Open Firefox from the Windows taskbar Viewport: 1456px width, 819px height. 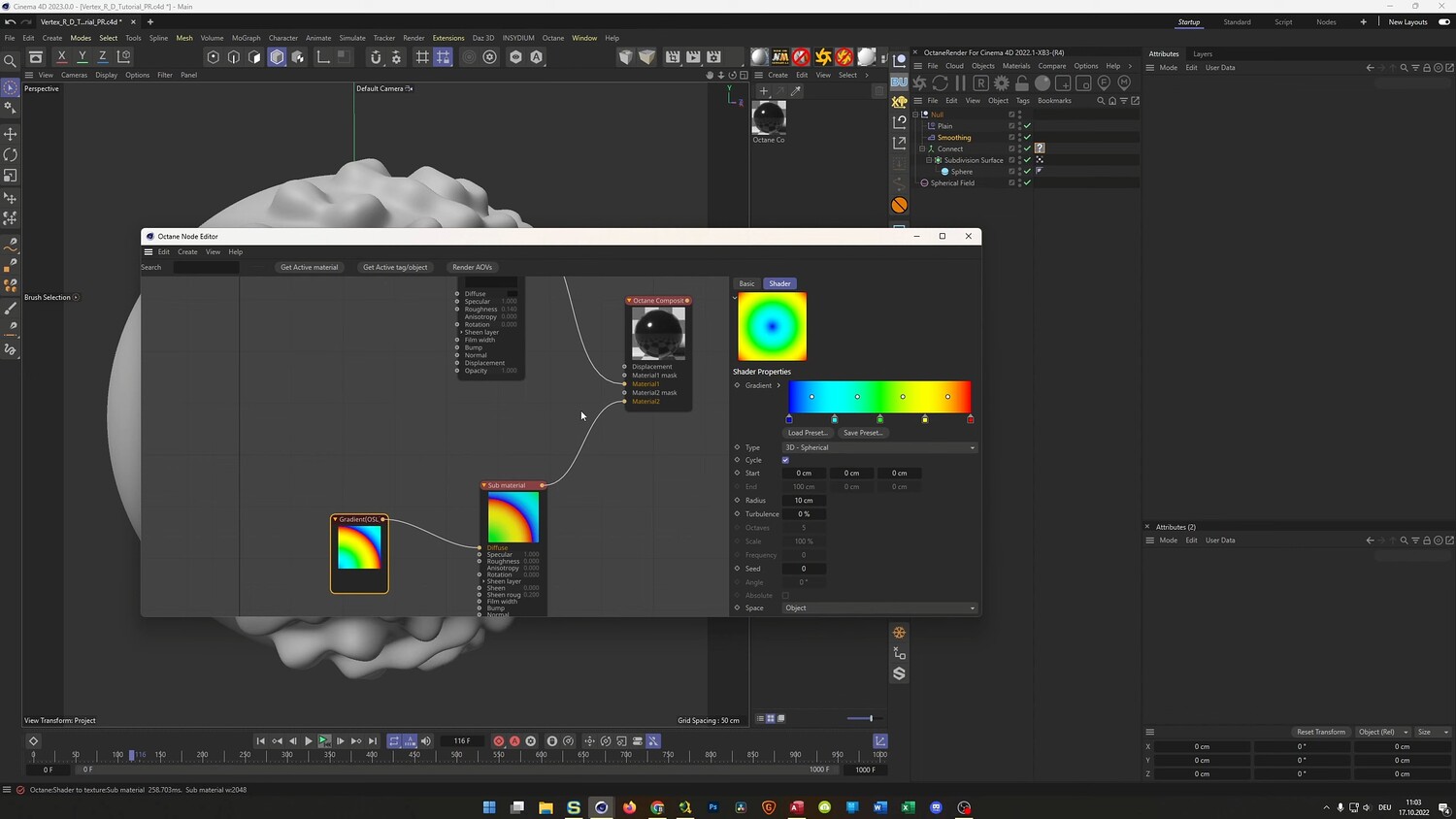pyautogui.click(x=630, y=807)
